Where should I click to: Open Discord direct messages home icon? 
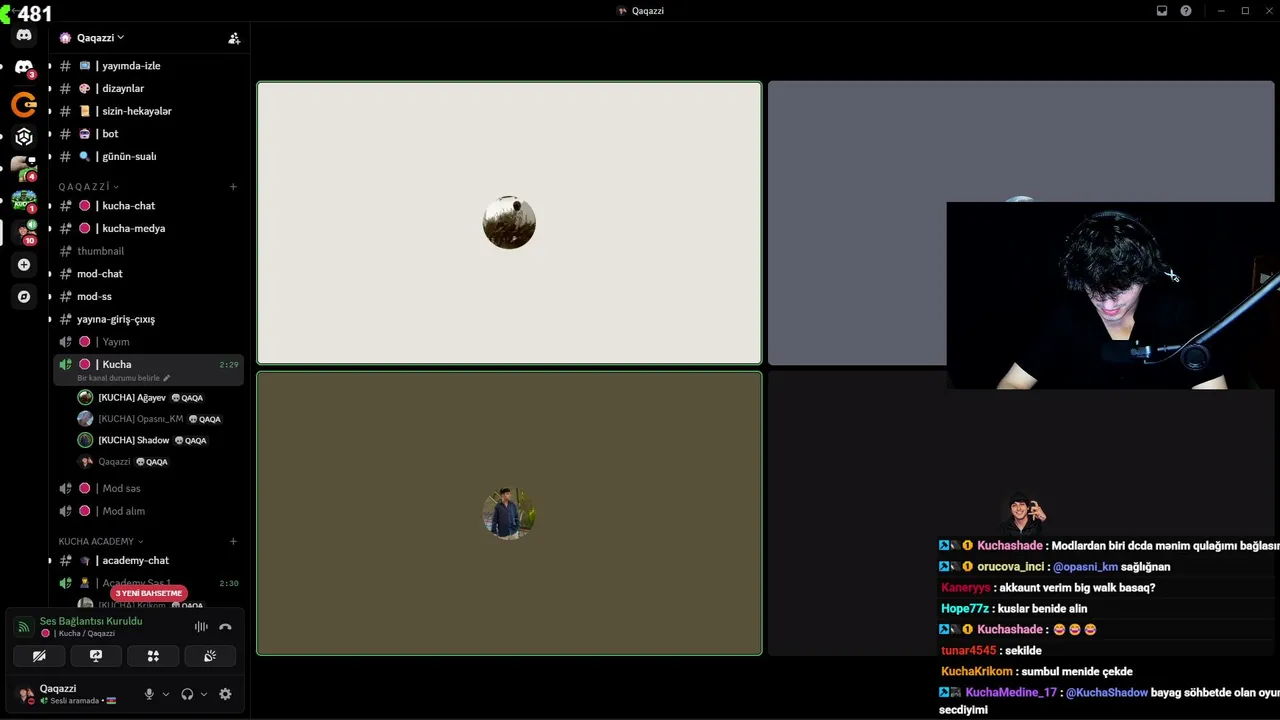24,35
